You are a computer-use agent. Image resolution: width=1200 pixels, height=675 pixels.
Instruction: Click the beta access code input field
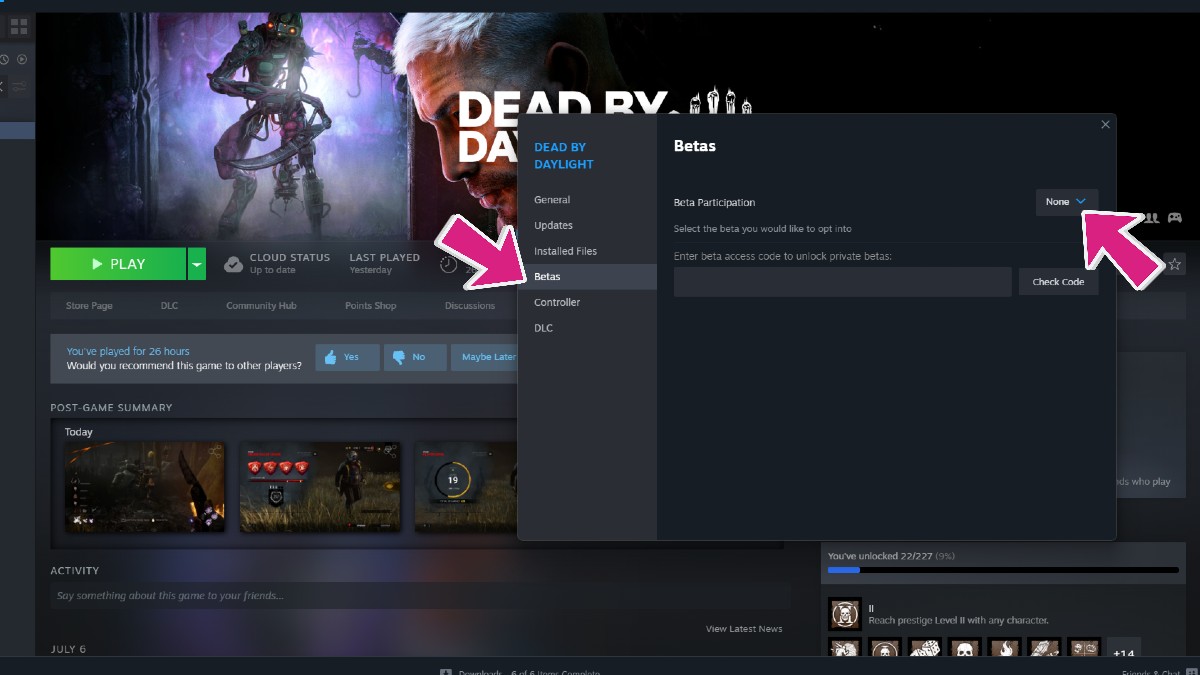point(843,282)
